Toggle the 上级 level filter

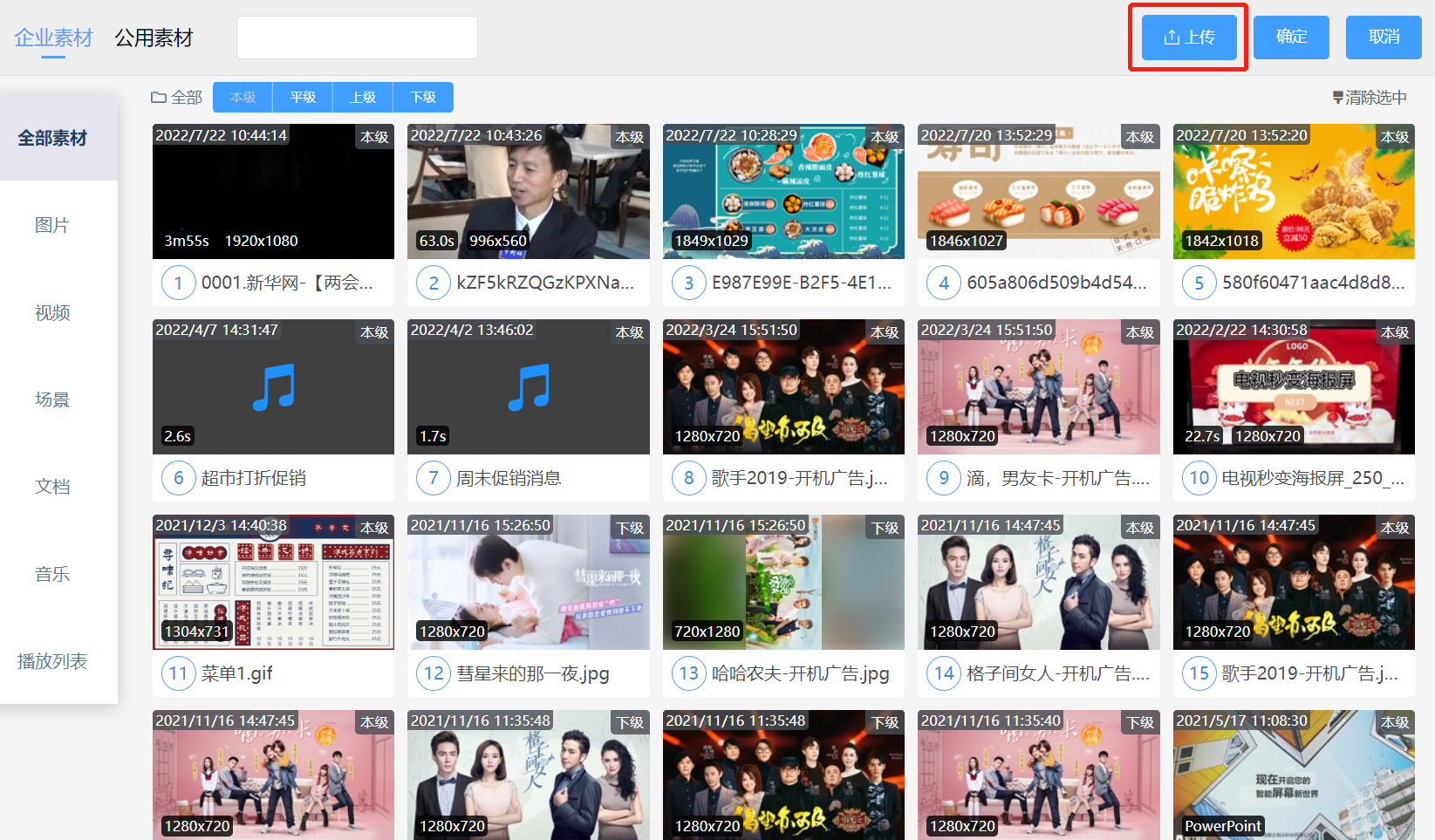363,98
